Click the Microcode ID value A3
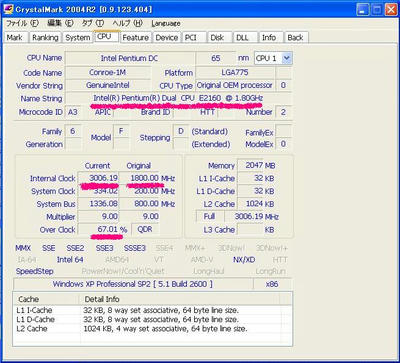 73,112
